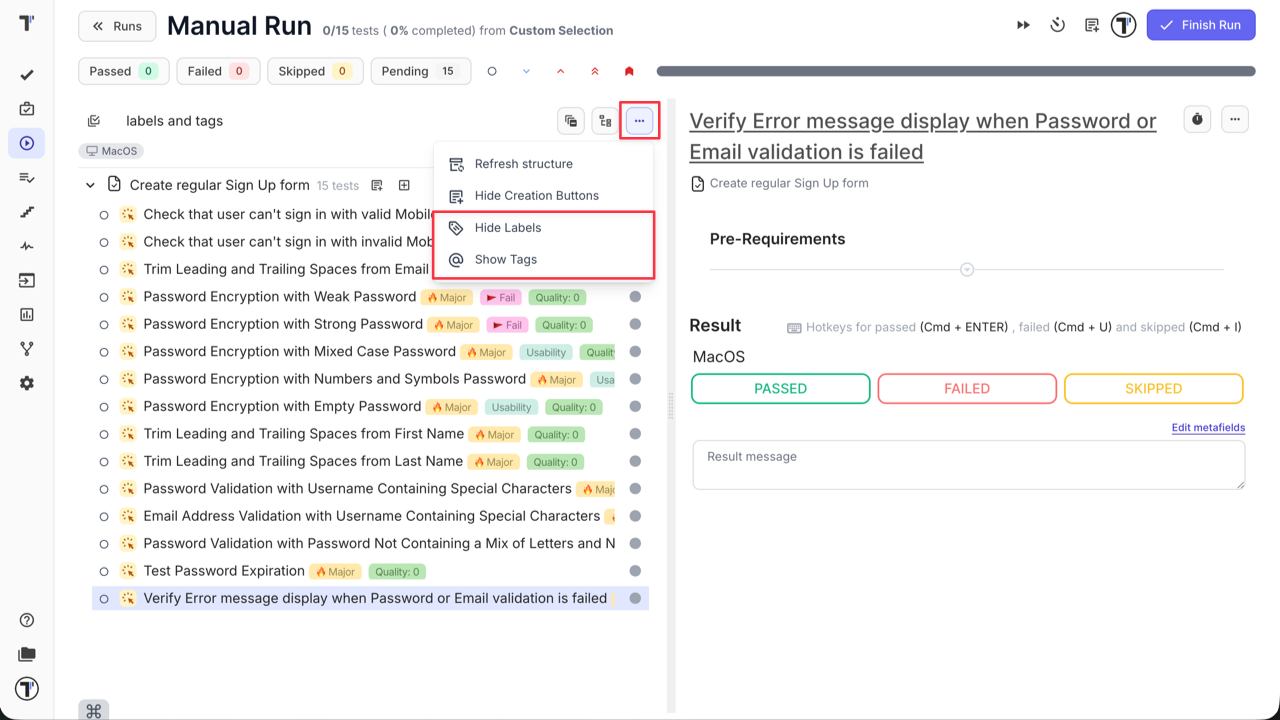Viewport: 1280px width, 720px height.
Task: Open the Edit metafields link
Action: [1208, 427]
